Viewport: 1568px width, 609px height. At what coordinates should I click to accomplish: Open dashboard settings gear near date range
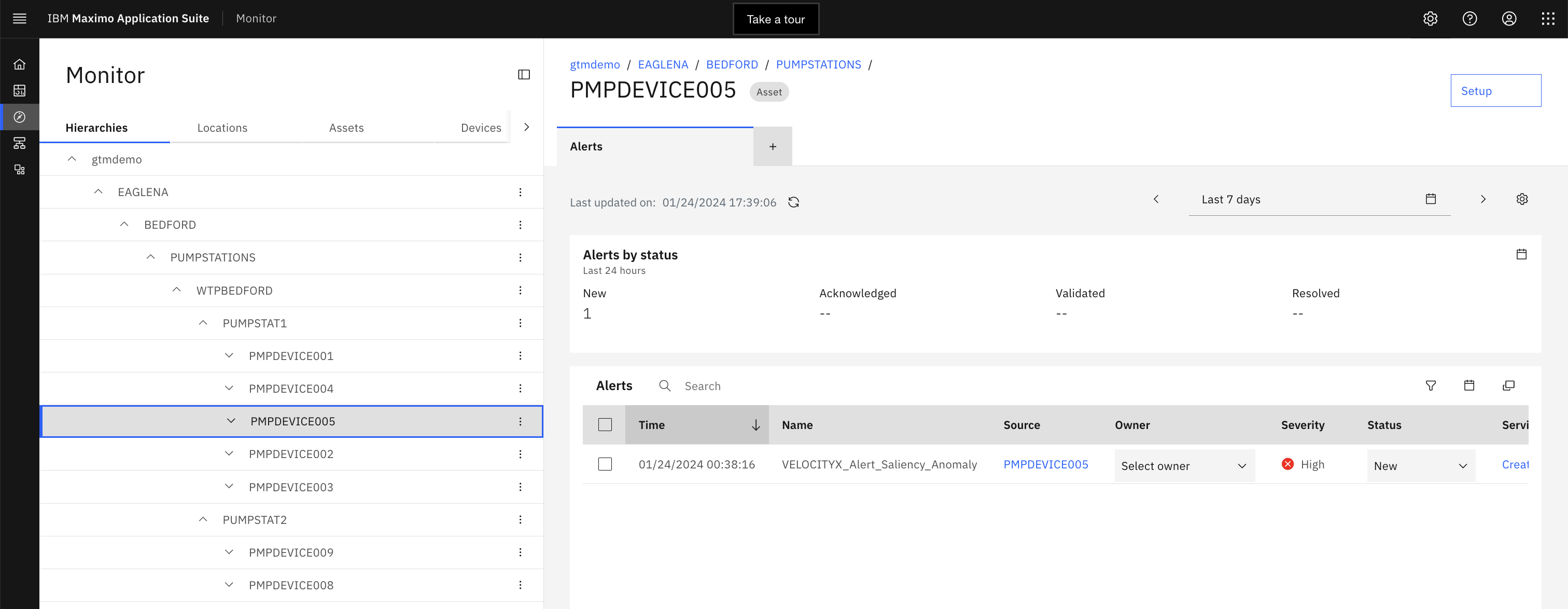point(1522,199)
